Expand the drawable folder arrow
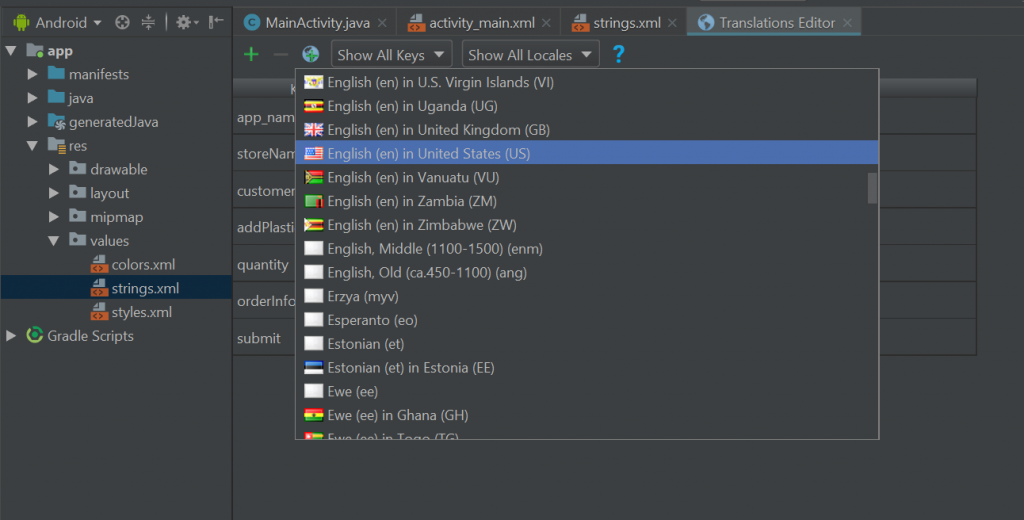1024x520 pixels. click(54, 169)
